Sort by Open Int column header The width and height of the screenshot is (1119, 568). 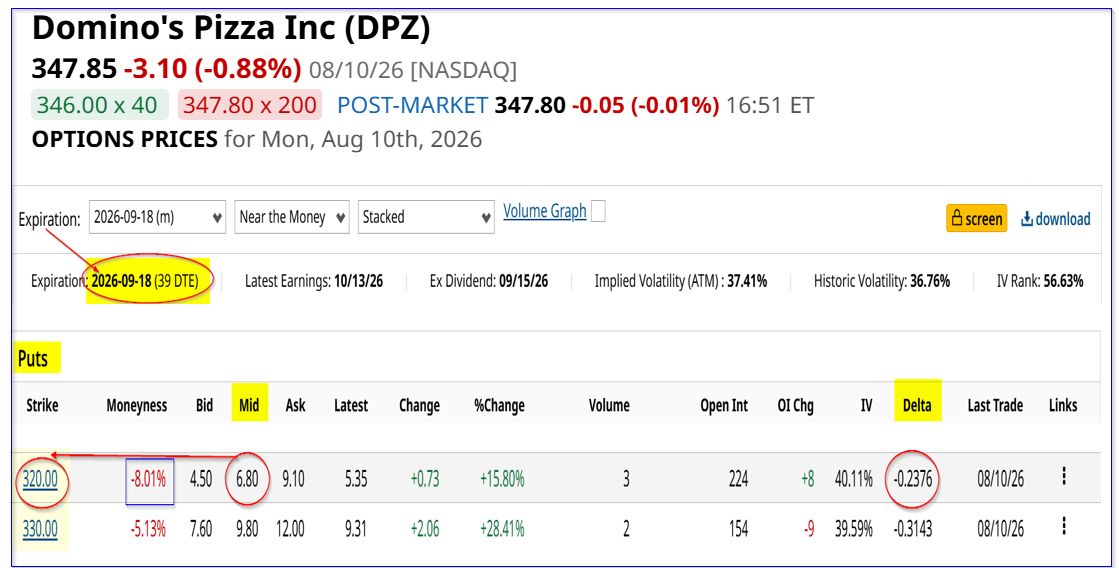click(x=724, y=405)
